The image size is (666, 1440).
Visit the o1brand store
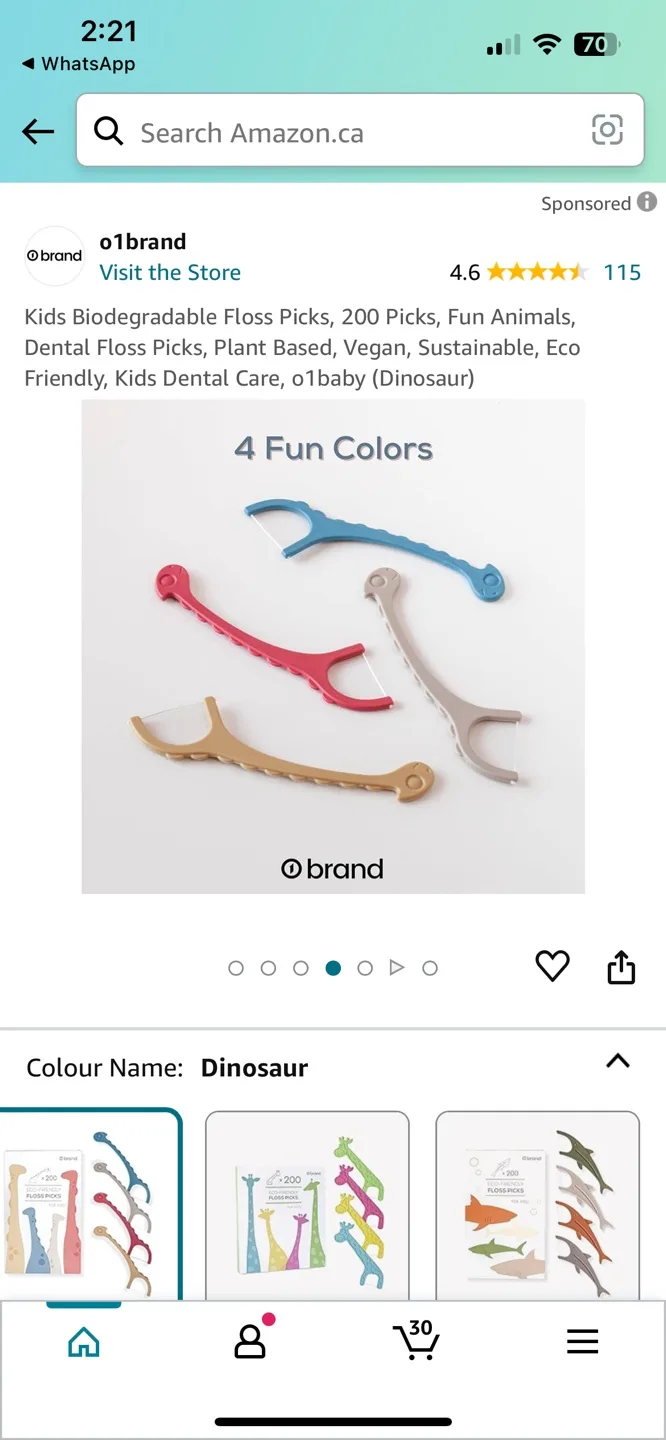(x=170, y=272)
